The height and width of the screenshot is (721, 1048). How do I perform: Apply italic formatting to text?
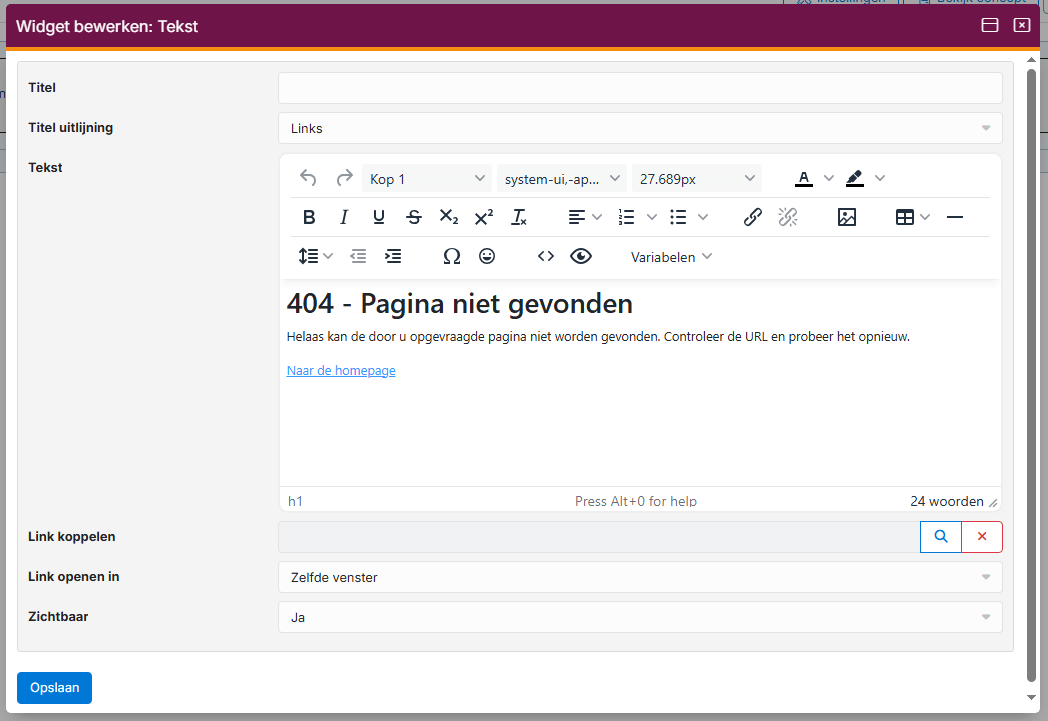(x=344, y=217)
